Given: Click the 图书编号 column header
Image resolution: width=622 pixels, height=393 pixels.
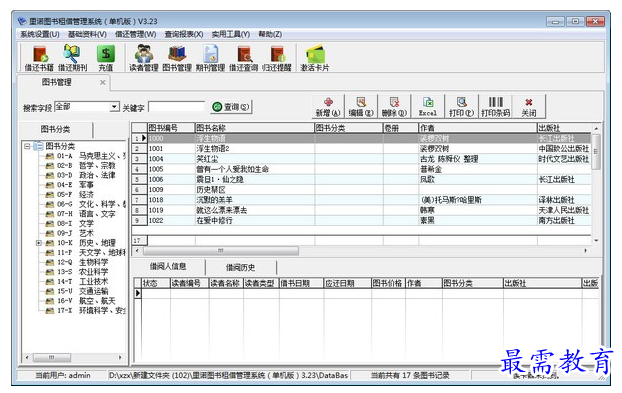Looking at the screenshot, I should click(x=171, y=128).
